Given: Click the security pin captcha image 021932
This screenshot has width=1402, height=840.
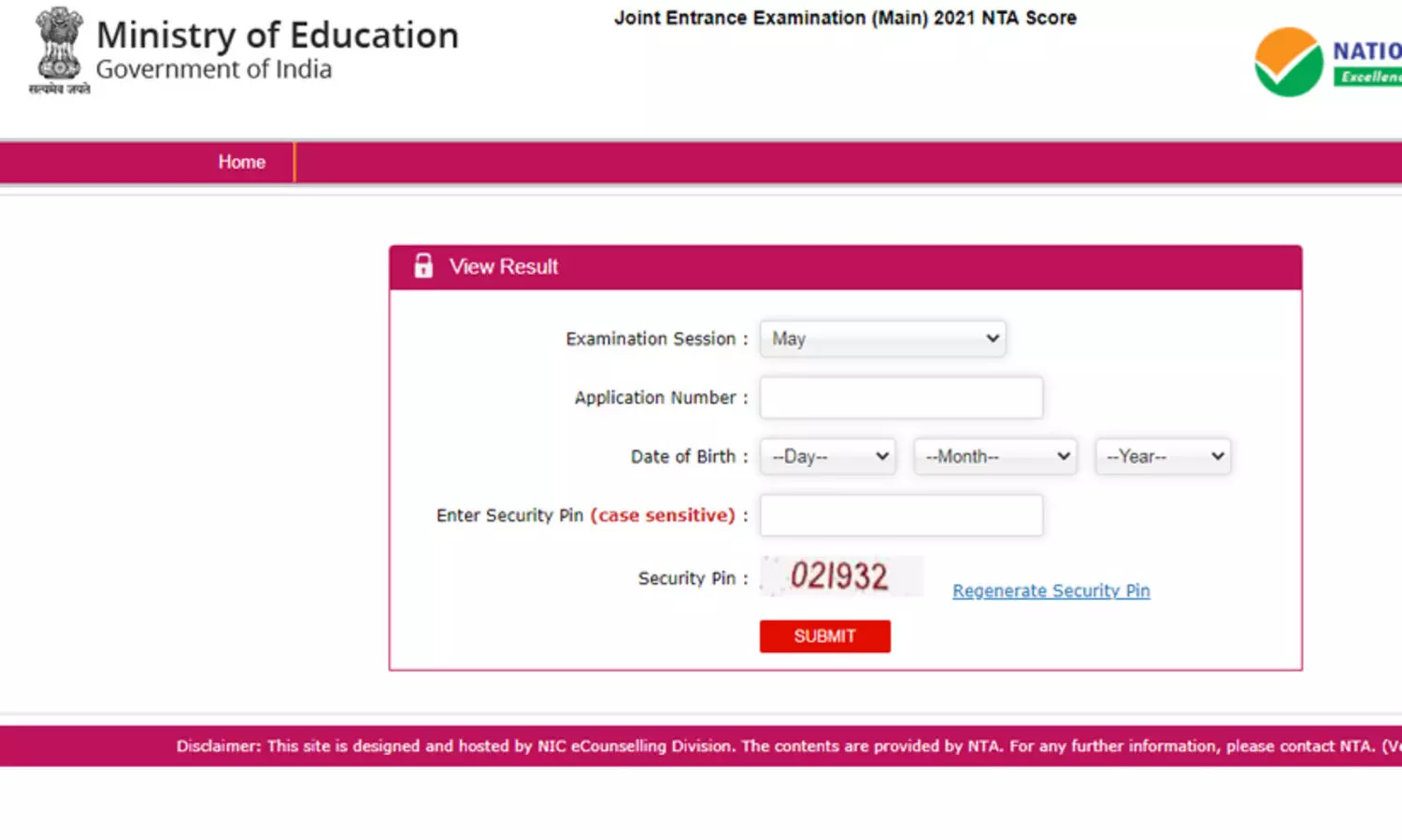Looking at the screenshot, I should click(840, 576).
